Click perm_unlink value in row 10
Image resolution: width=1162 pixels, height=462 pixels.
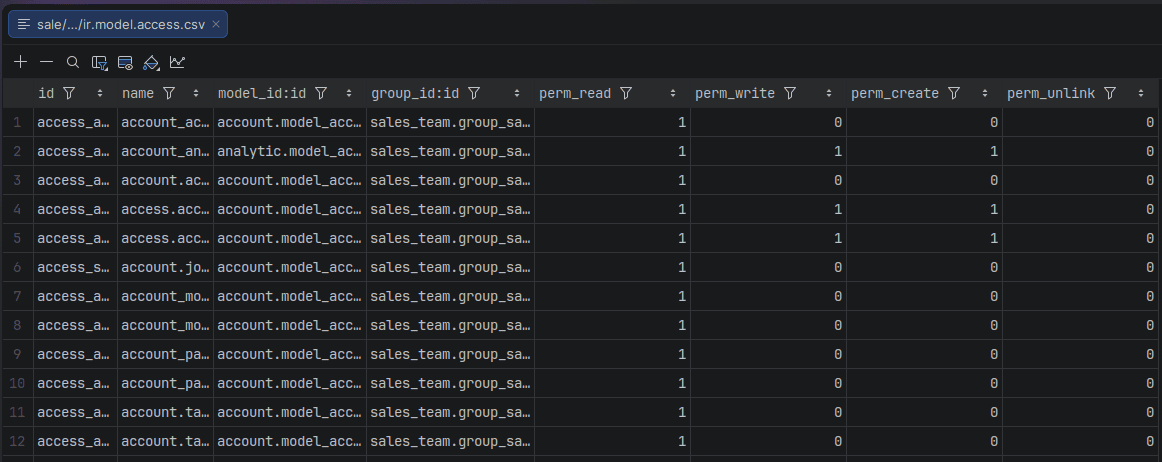pos(1082,383)
